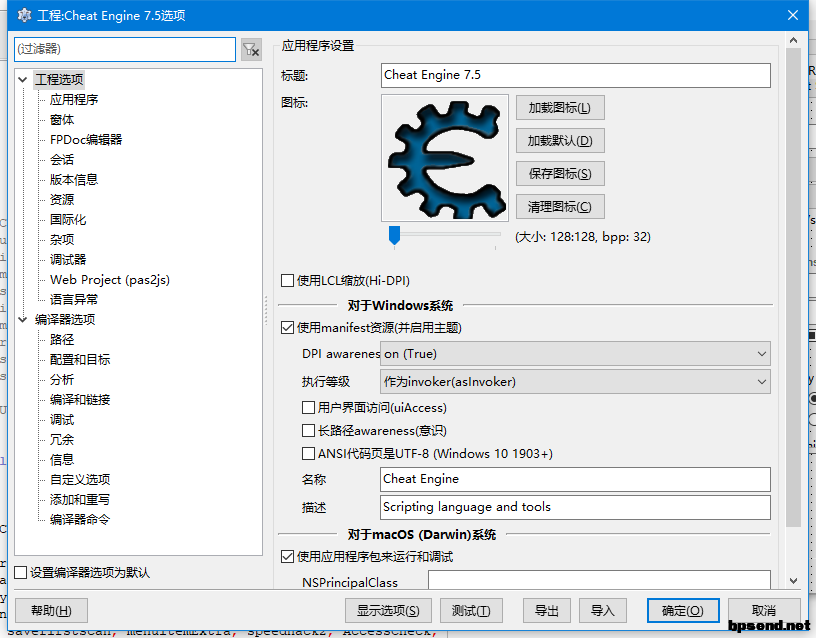Click the icon size slider handle

click(x=394, y=235)
